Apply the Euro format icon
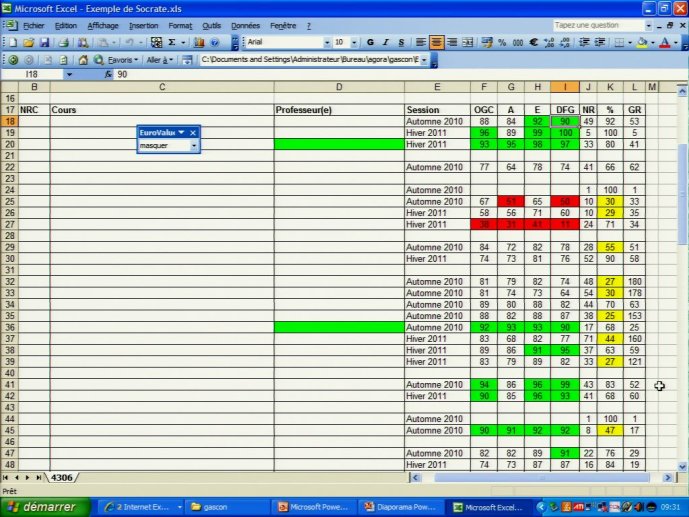This screenshot has height=517, width=689. click(x=533, y=42)
